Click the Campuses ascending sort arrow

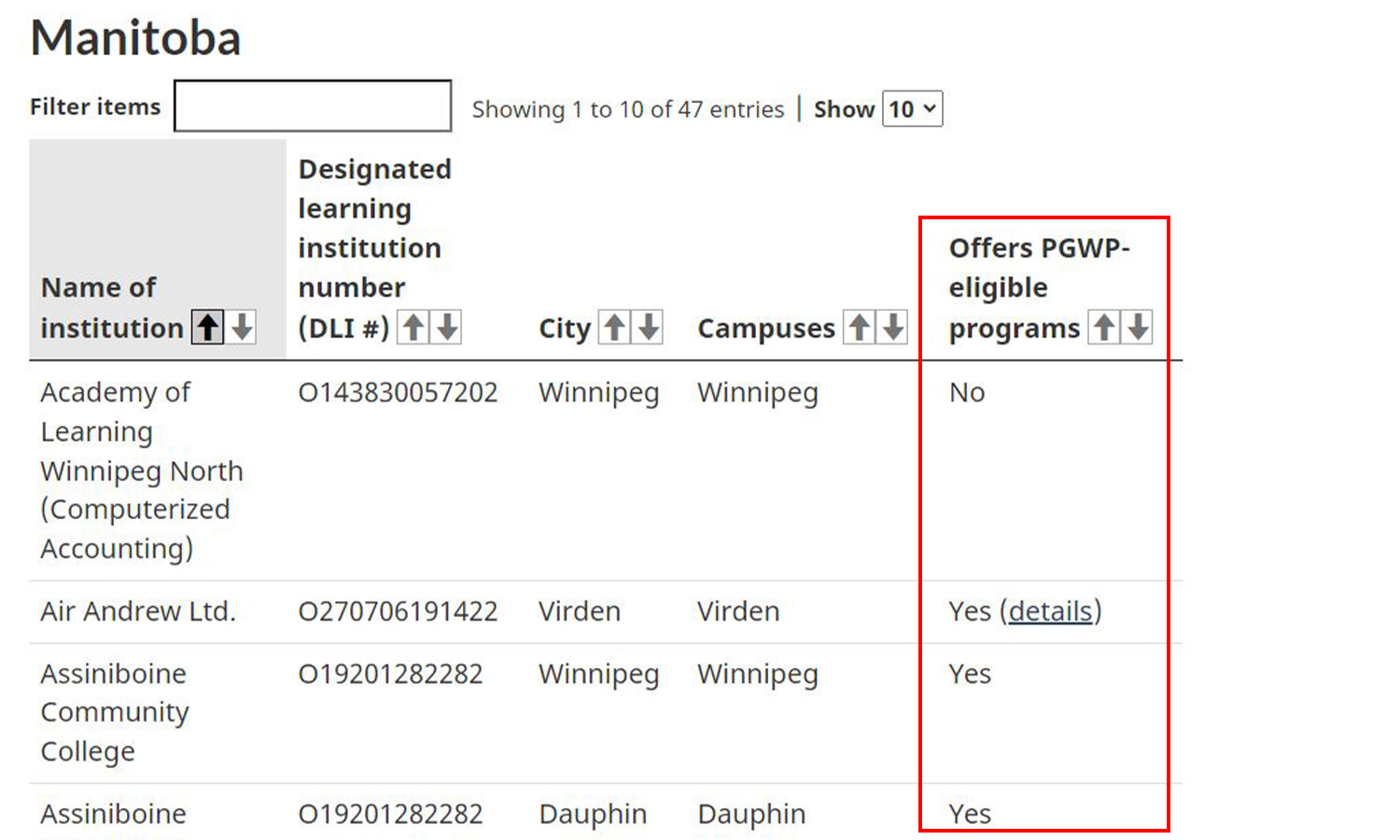(860, 327)
